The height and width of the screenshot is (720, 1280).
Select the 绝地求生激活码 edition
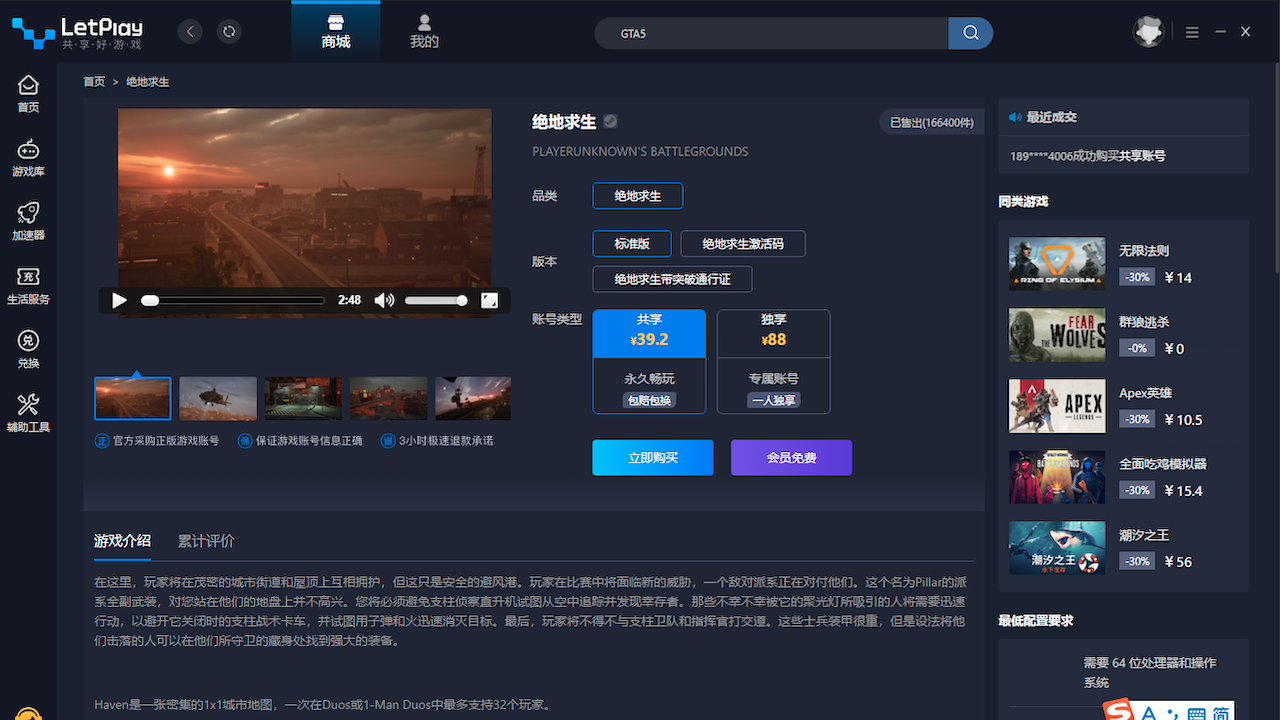(x=743, y=244)
